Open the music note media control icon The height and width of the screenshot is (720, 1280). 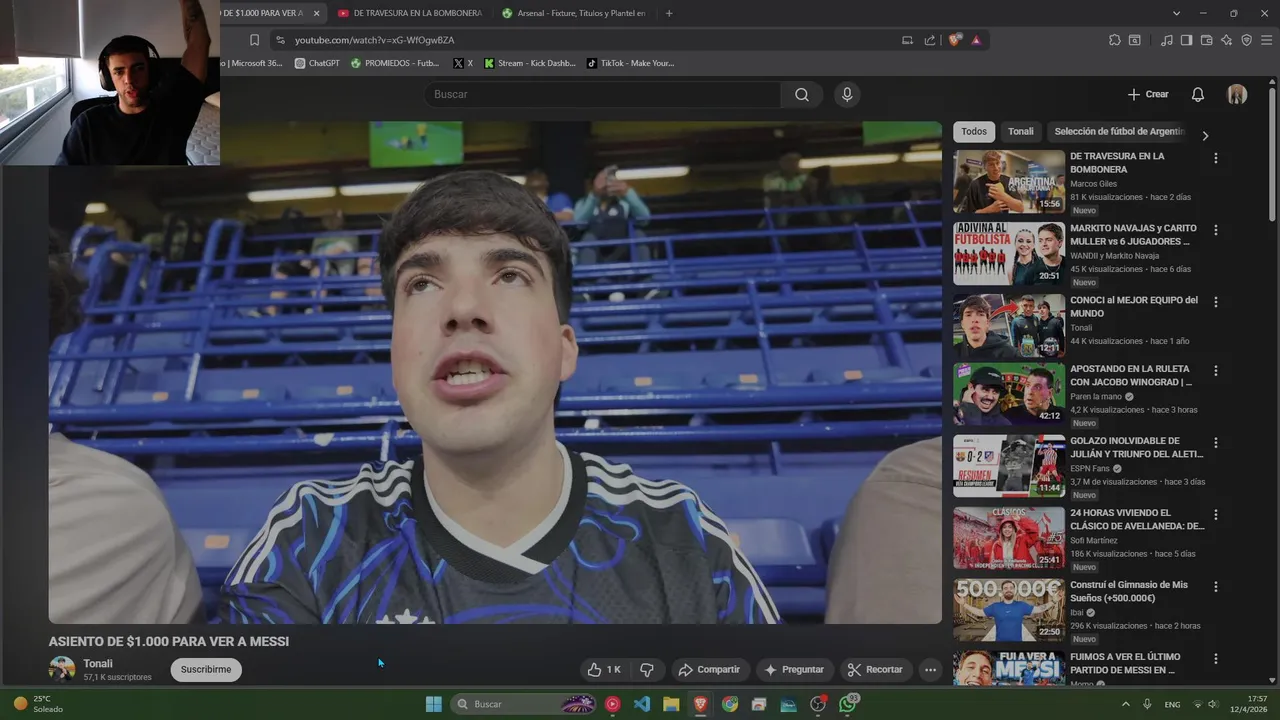click(1166, 40)
